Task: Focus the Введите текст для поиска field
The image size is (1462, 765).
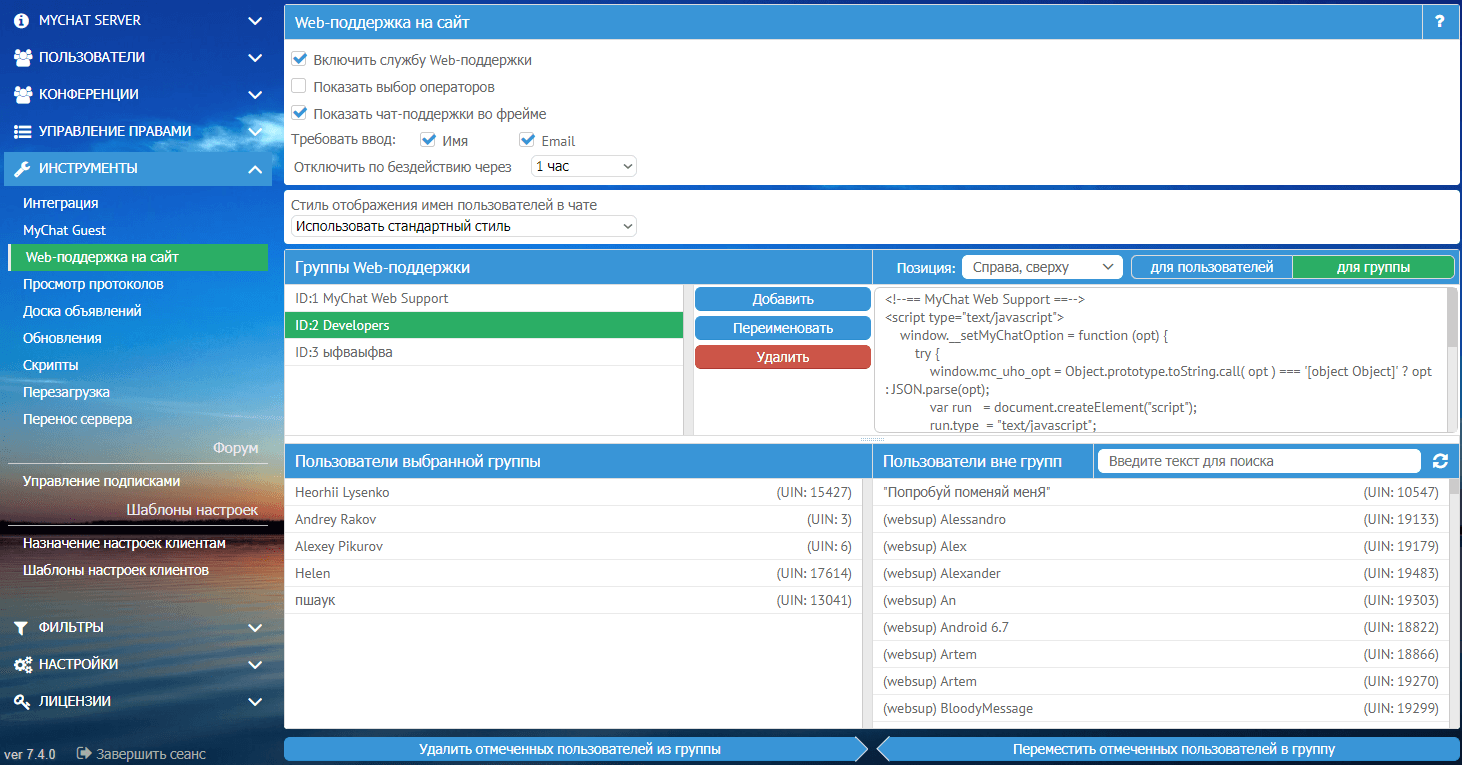Action: pos(1258,461)
